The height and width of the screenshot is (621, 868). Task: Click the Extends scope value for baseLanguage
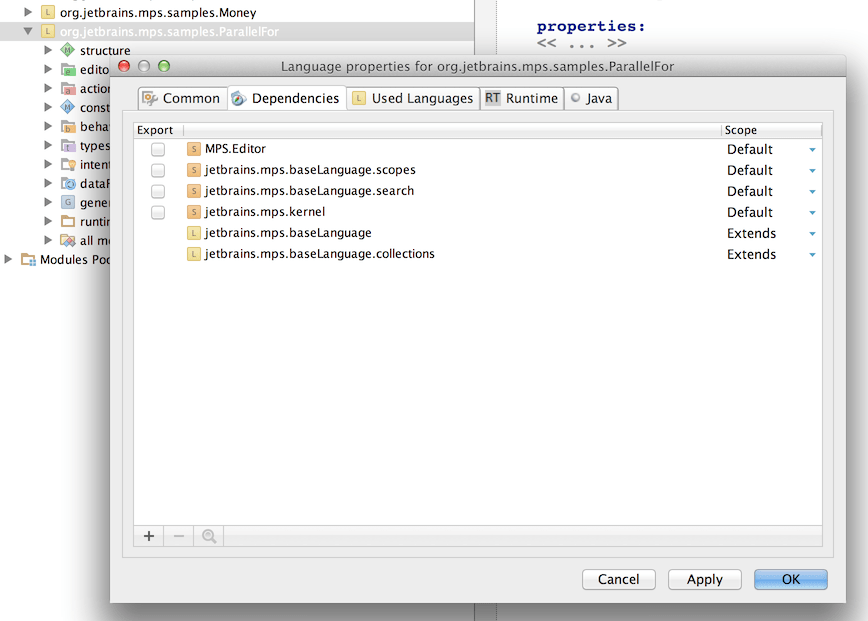point(751,234)
